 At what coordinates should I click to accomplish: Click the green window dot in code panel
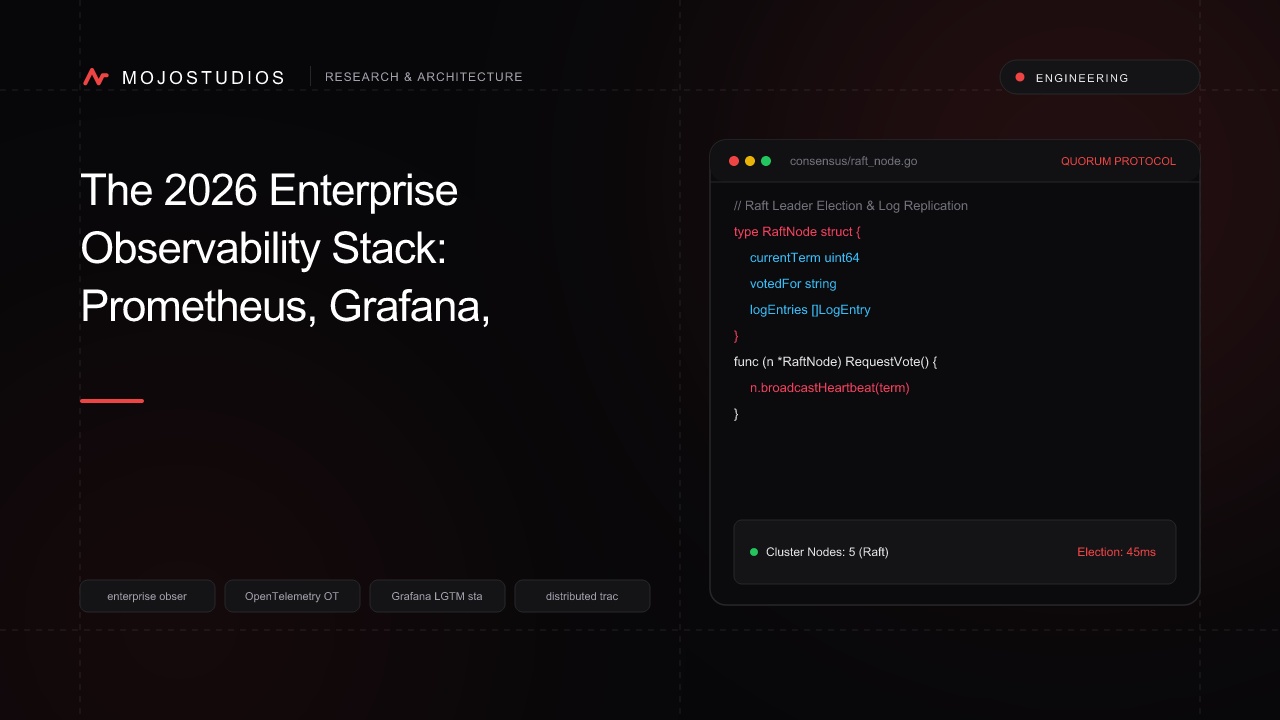766,161
